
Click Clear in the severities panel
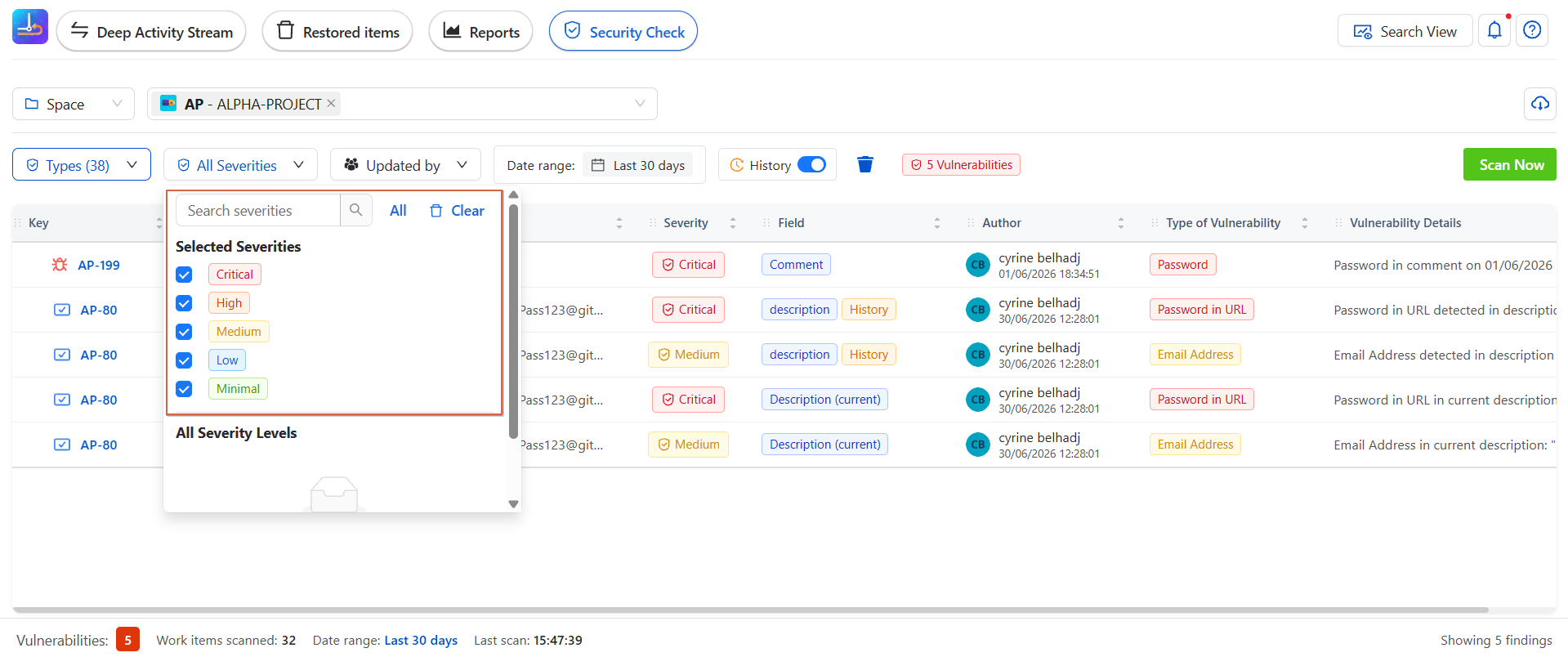click(x=458, y=211)
